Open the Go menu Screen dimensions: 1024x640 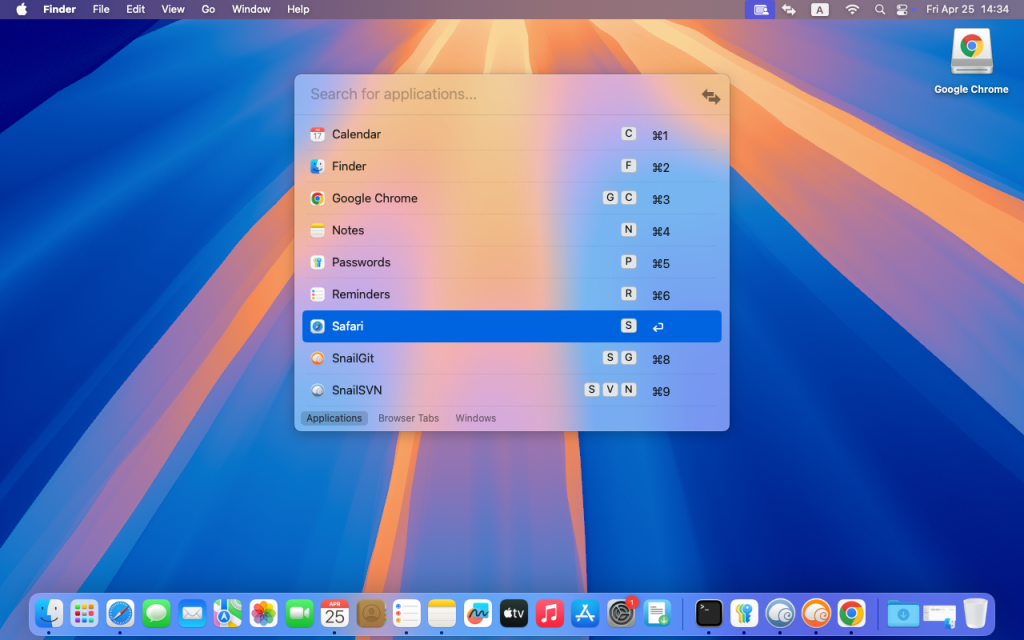click(208, 9)
